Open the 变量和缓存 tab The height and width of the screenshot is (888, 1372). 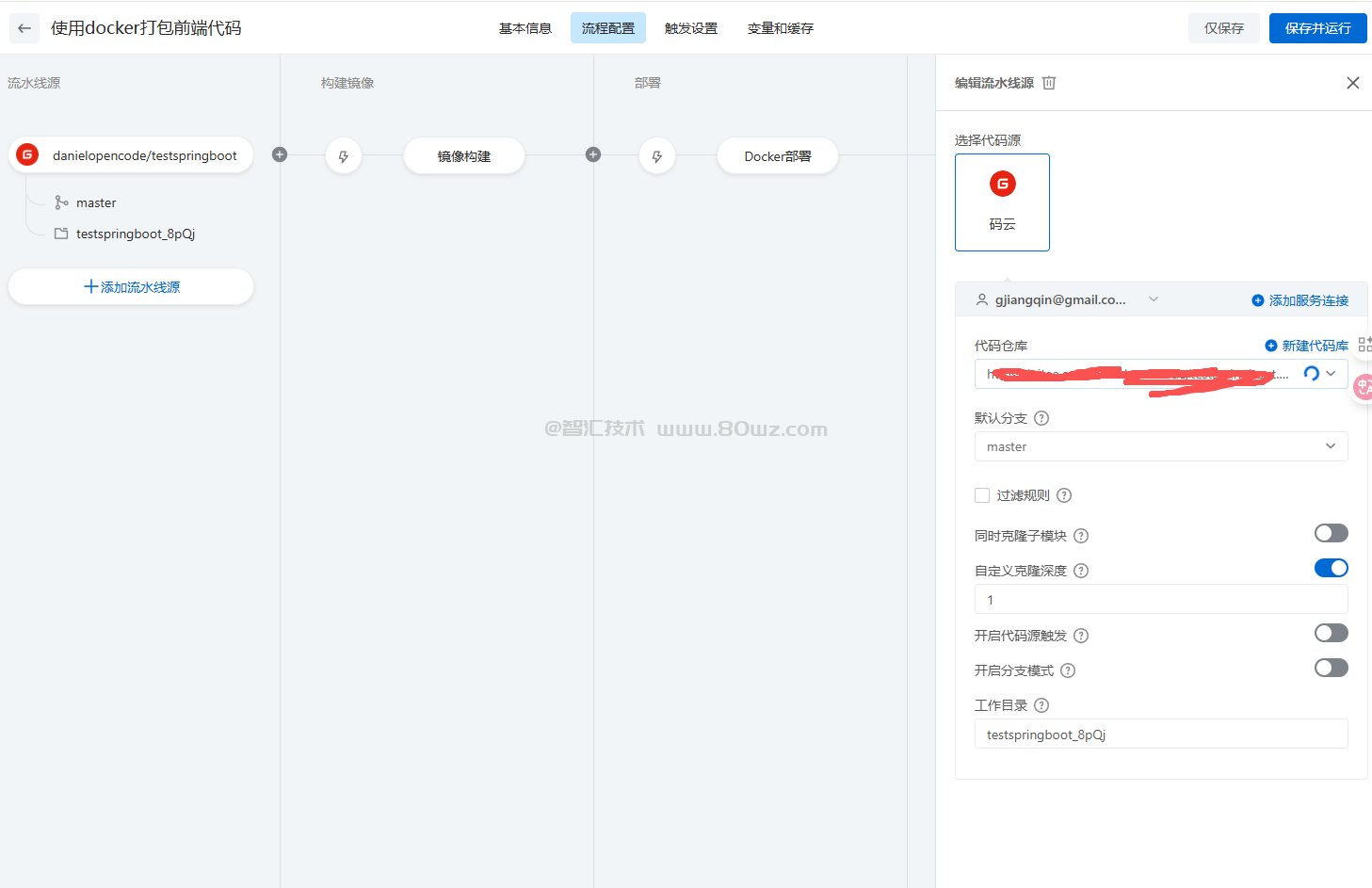tap(780, 28)
